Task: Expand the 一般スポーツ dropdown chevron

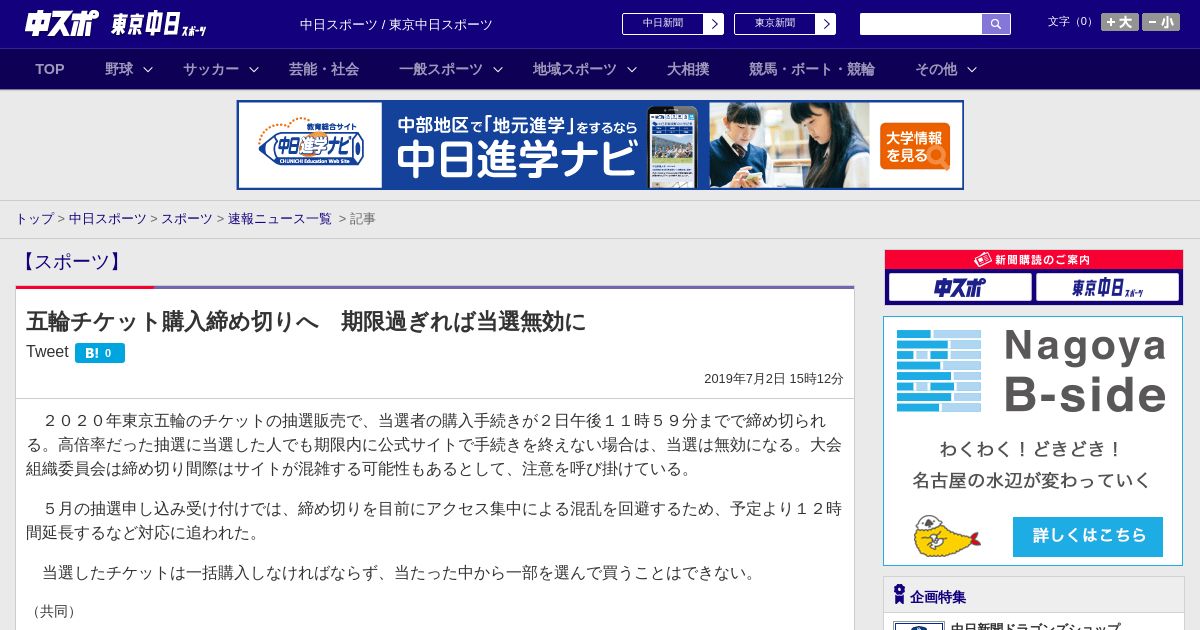Action: pyautogui.click(x=498, y=69)
